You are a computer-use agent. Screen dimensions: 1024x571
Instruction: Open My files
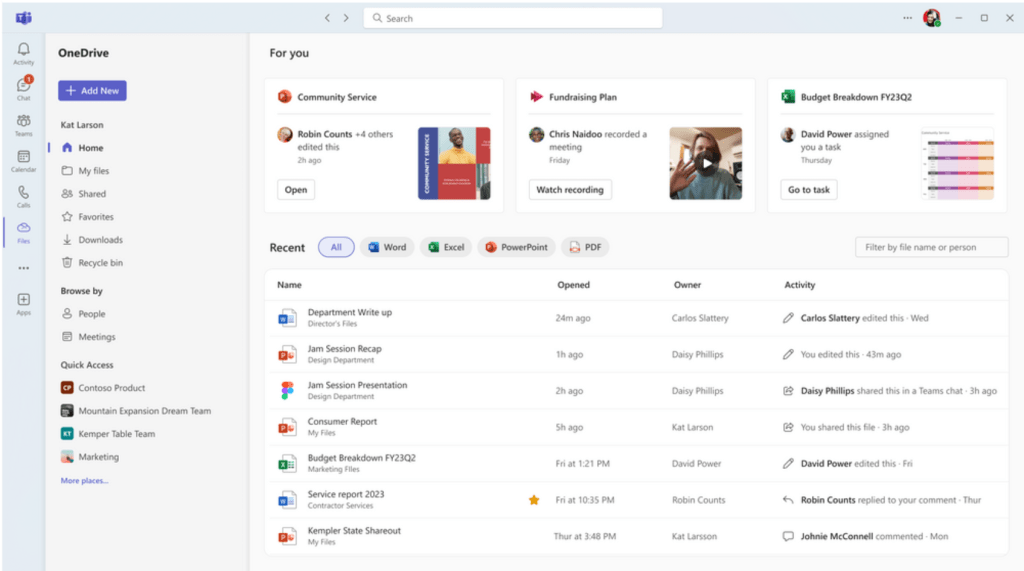click(x=93, y=171)
